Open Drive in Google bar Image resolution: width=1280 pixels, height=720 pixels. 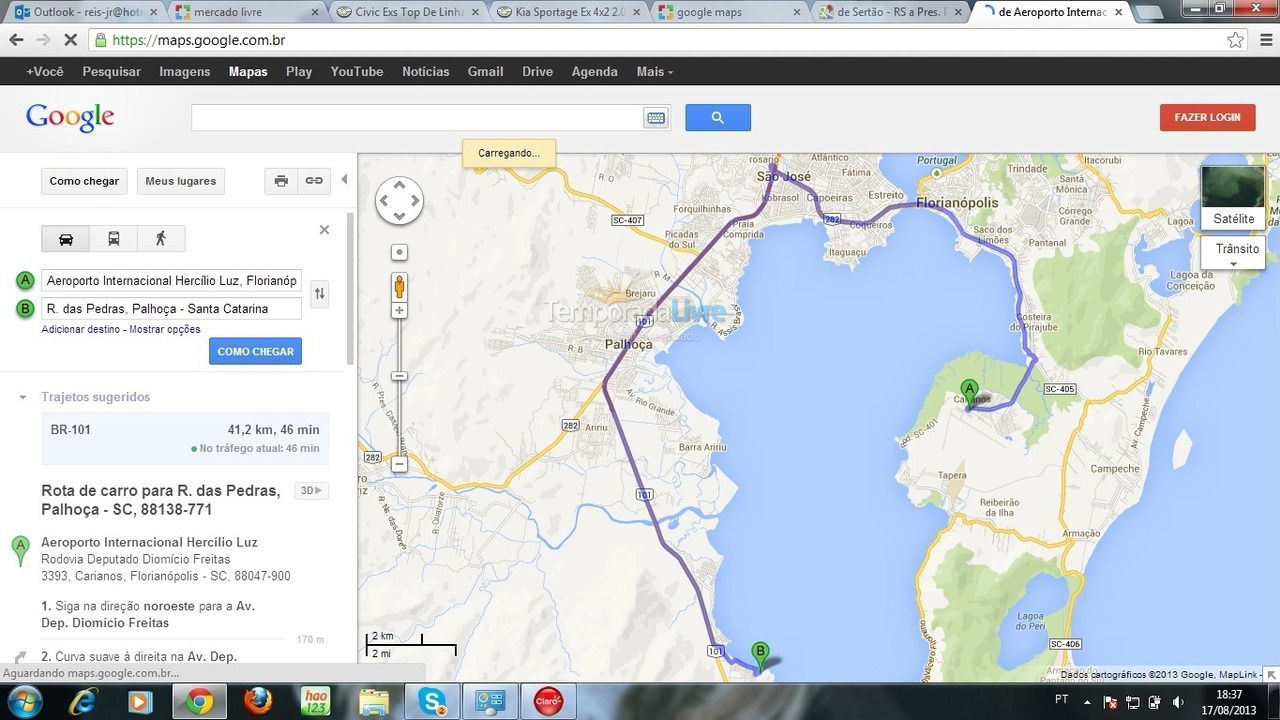(537, 71)
